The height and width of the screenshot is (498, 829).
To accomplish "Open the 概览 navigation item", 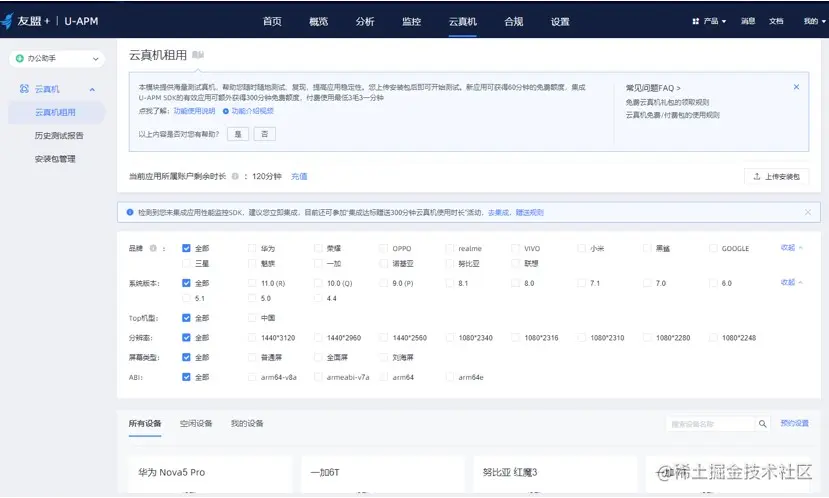I will click(319, 21).
